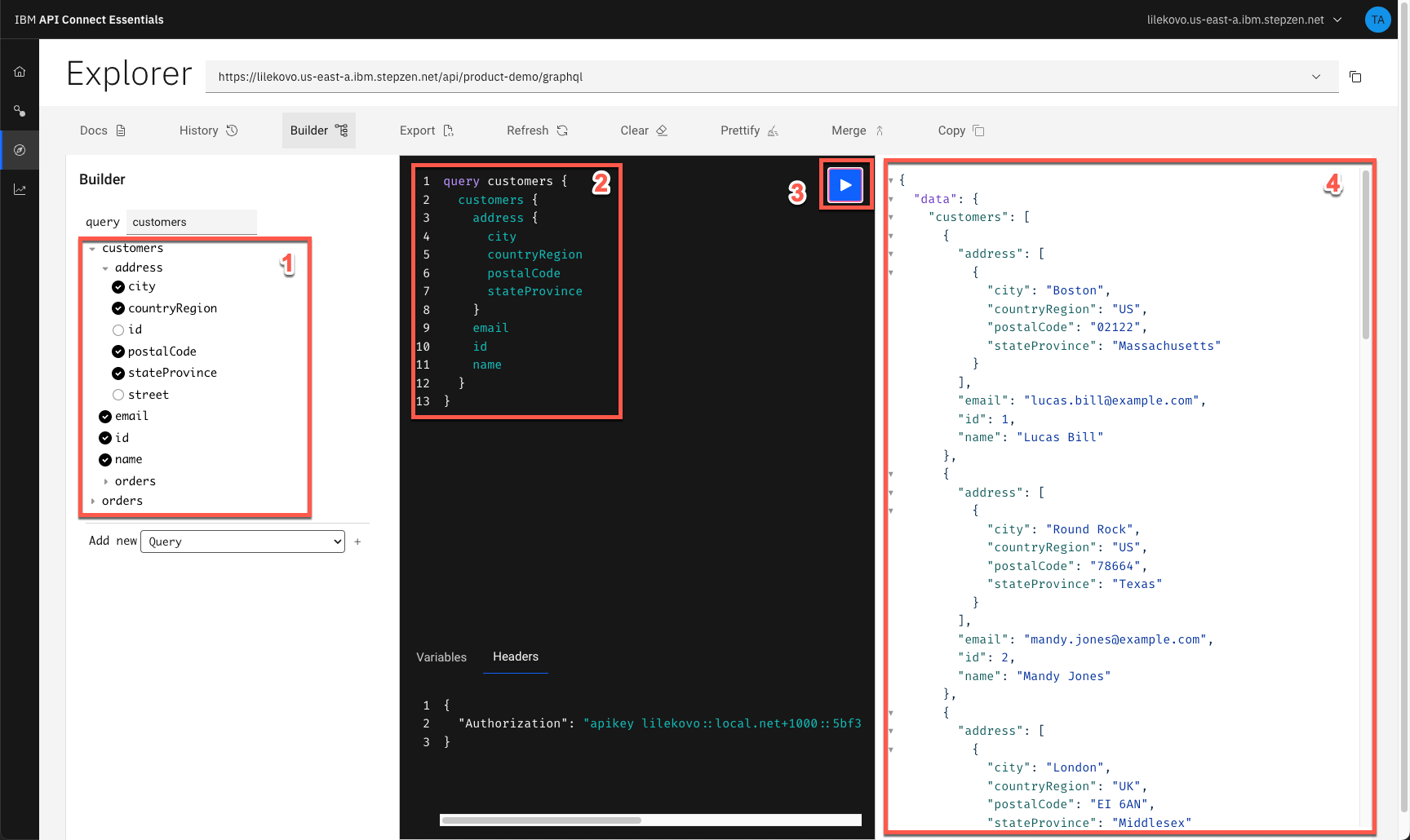The image size is (1410, 840).
Task: Open the connections key icon in the sidebar
Action: (x=20, y=112)
